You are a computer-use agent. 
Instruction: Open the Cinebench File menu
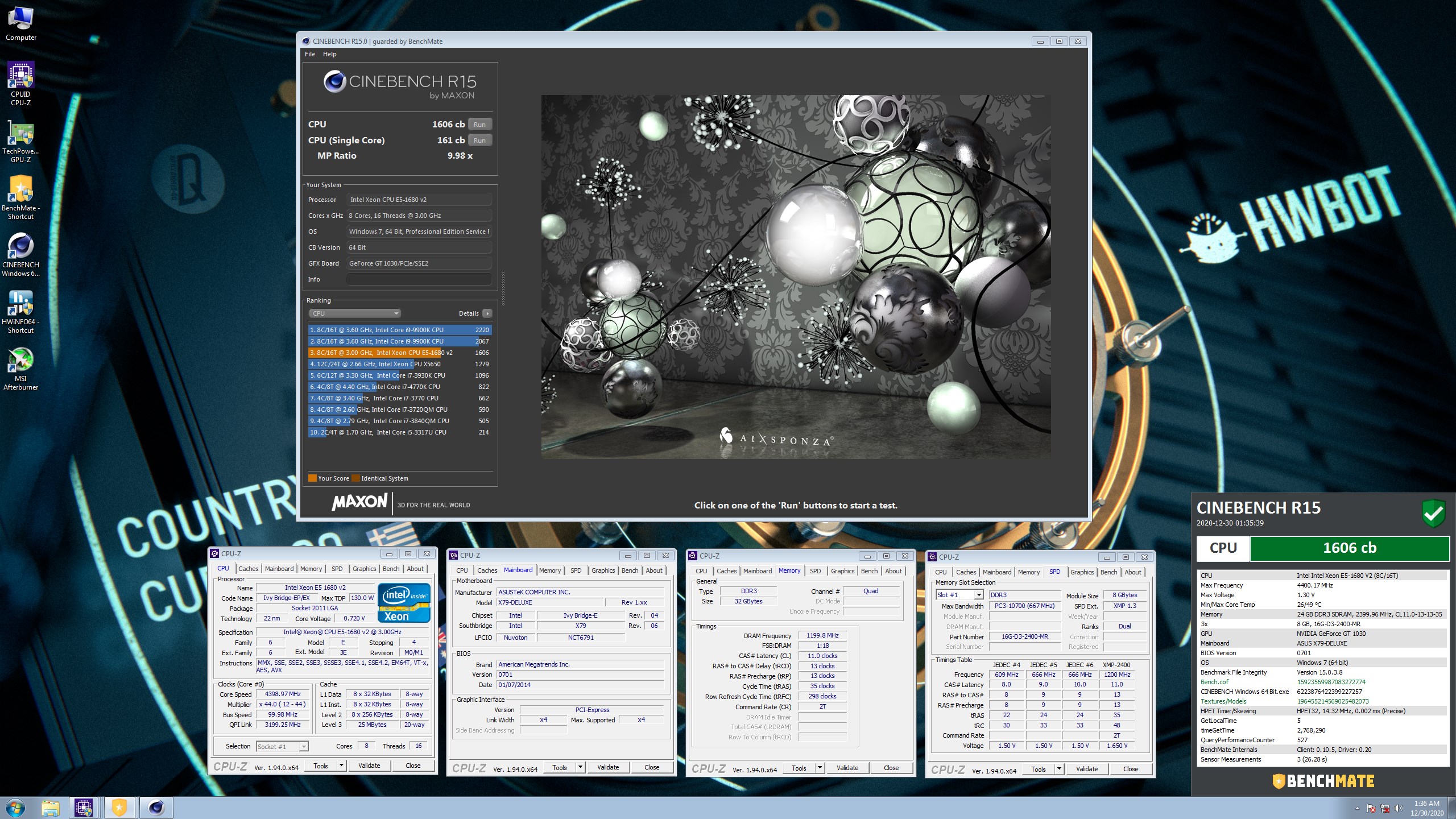[x=310, y=54]
